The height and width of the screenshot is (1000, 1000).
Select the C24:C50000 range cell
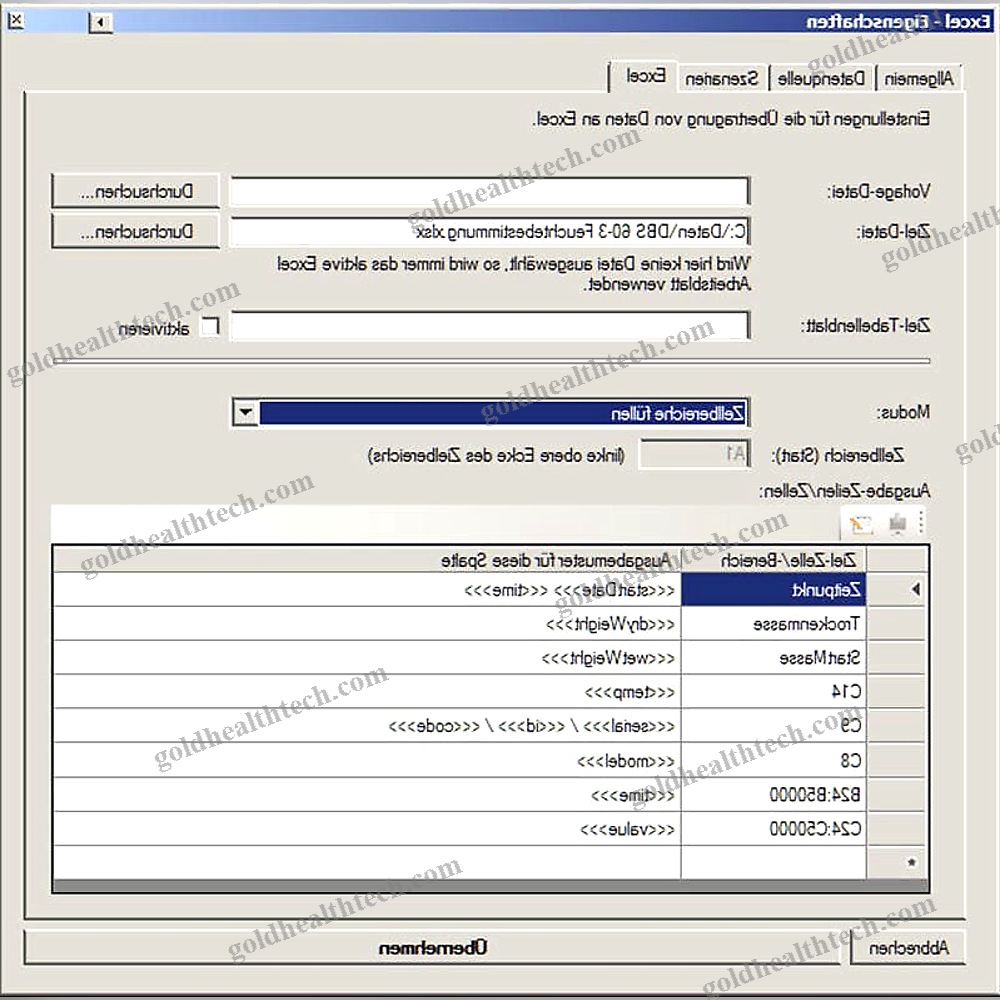(x=774, y=828)
